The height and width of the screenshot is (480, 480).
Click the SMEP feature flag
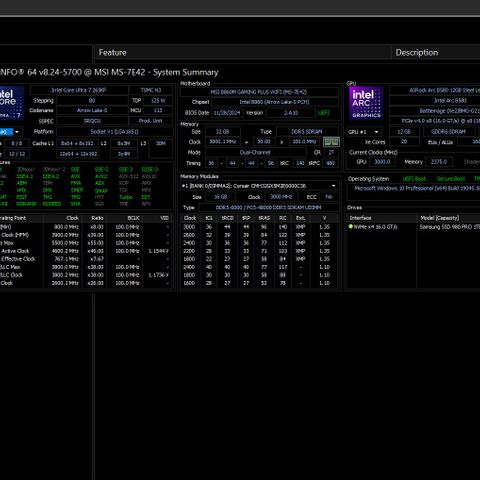(77, 190)
